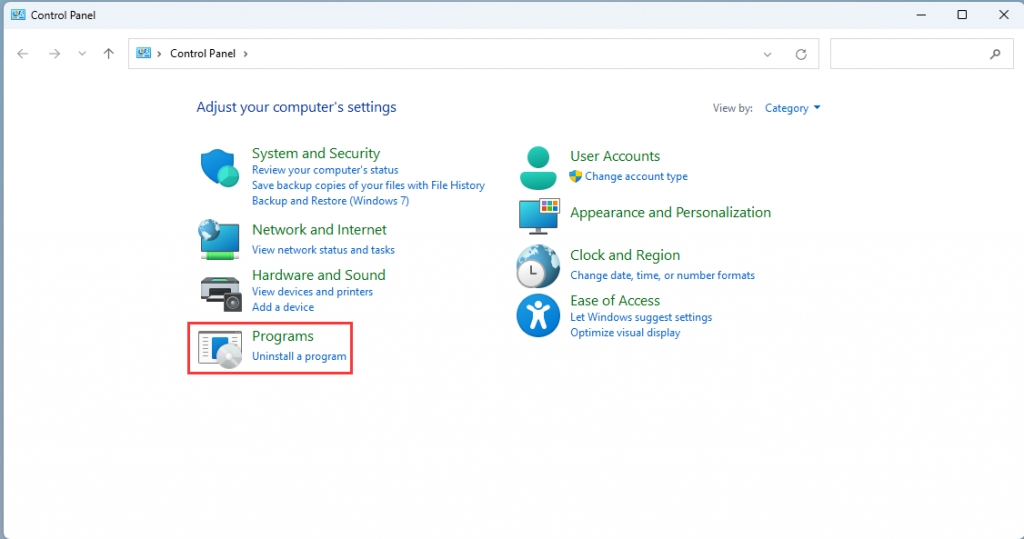Image resolution: width=1024 pixels, height=539 pixels.
Task: Click Review your computer's status
Action: click(x=325, y=170)
